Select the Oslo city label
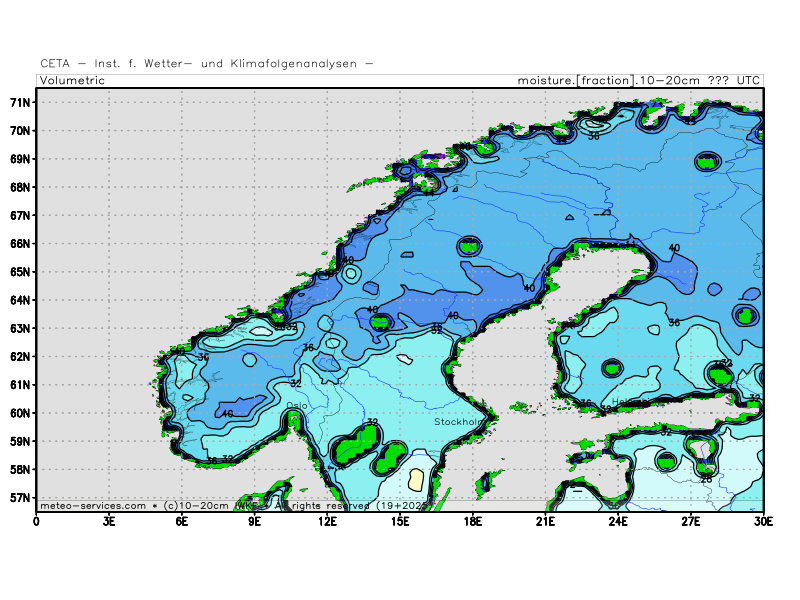Screen dimensions: 800x600 (x=297, y=406)
